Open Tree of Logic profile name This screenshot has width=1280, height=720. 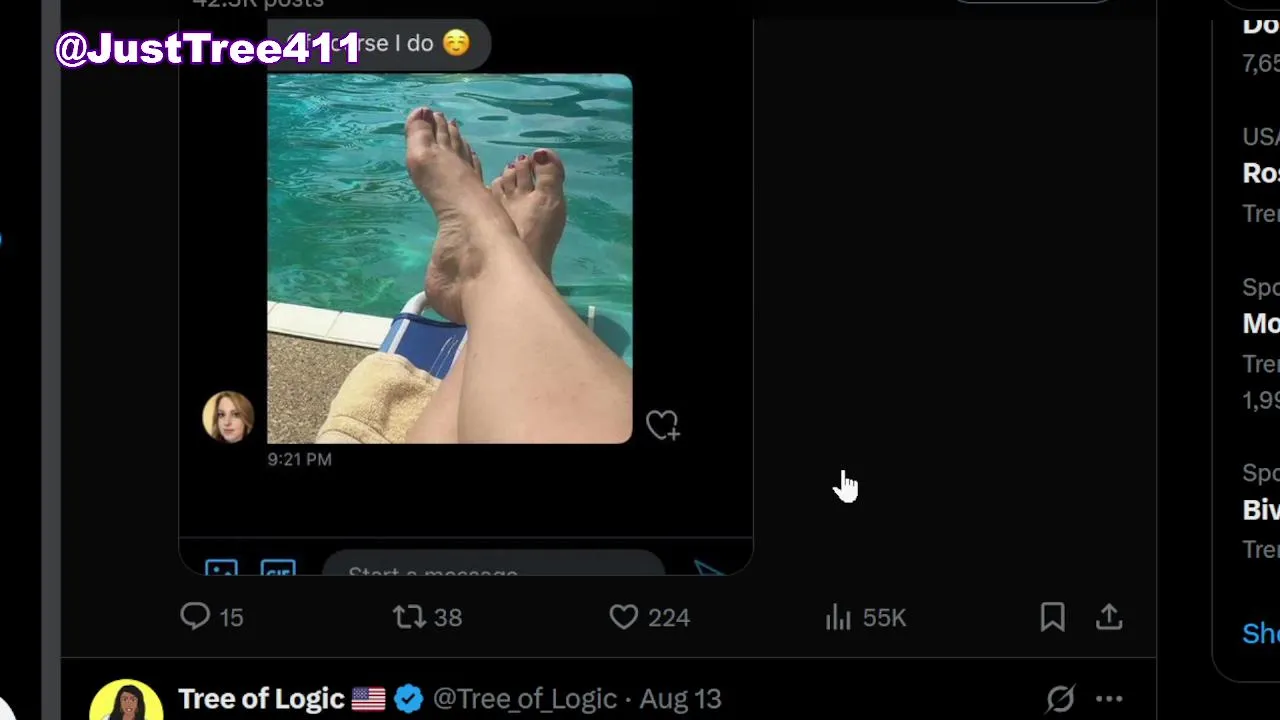(261, 698)
